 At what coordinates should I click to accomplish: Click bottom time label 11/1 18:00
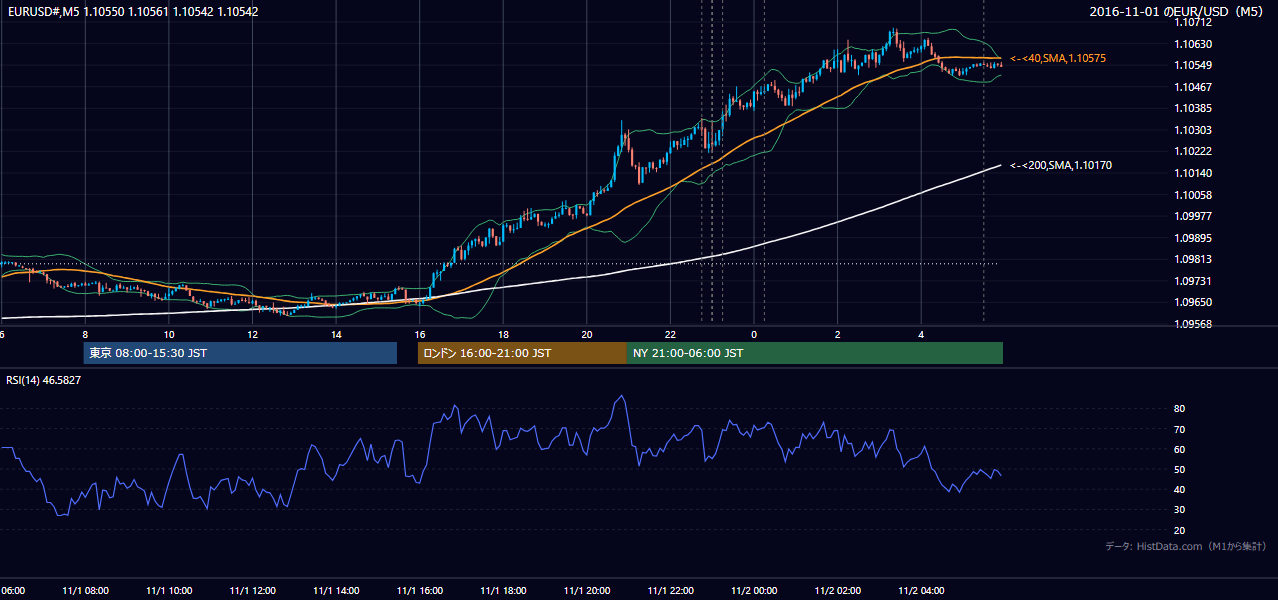pyautogui.click(x=503, y=591)
